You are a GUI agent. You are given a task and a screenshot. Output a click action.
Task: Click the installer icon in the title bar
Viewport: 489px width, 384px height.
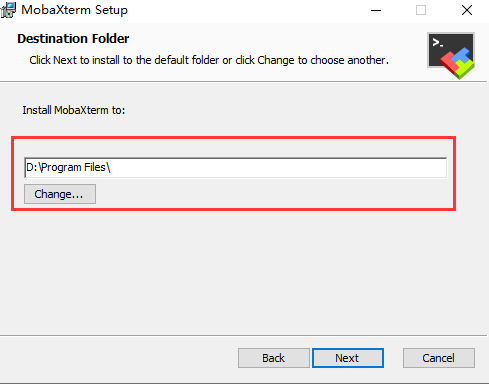(x=8, y=10)
